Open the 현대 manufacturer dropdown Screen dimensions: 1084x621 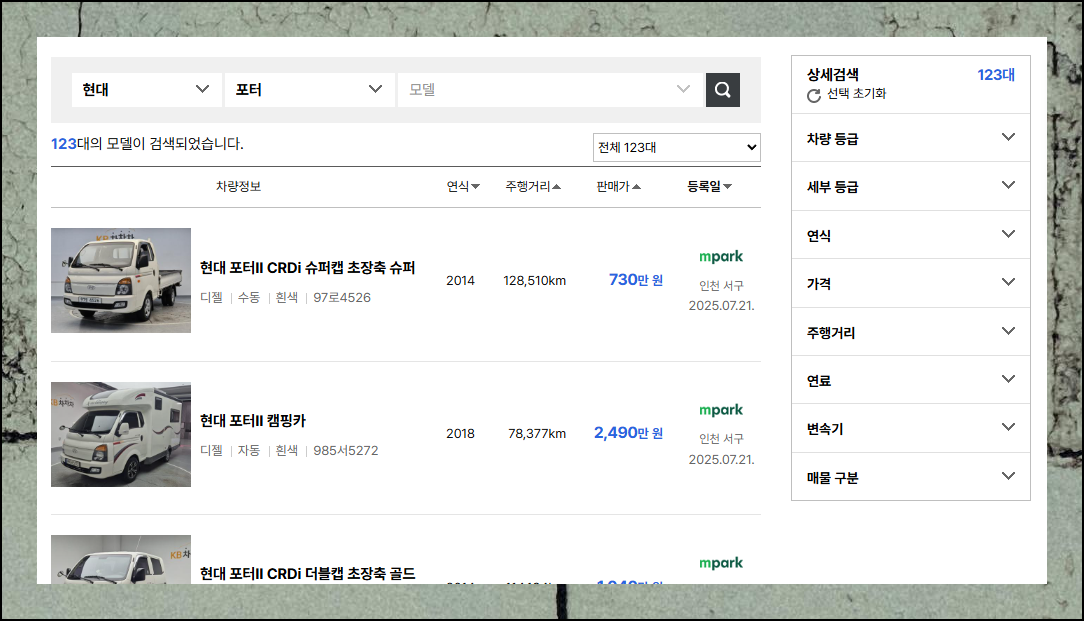click(x=147, y=90)
